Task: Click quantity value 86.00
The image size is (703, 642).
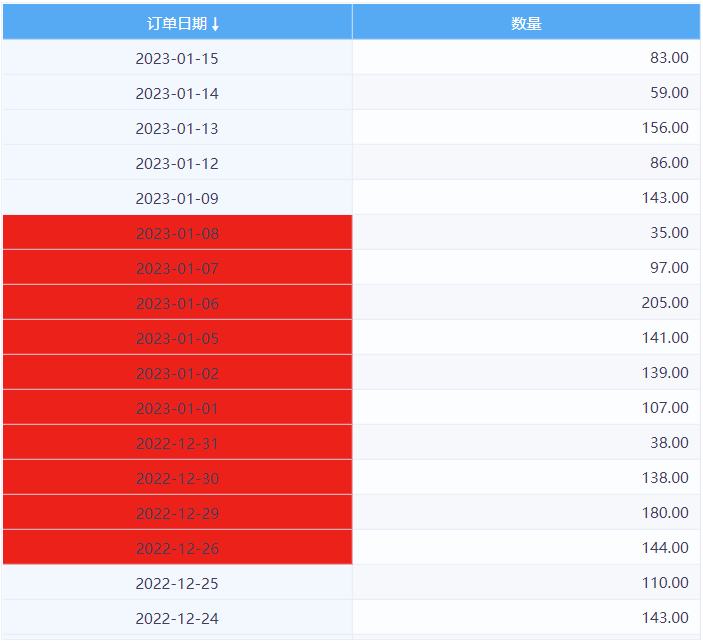Action: pos(669,162)
